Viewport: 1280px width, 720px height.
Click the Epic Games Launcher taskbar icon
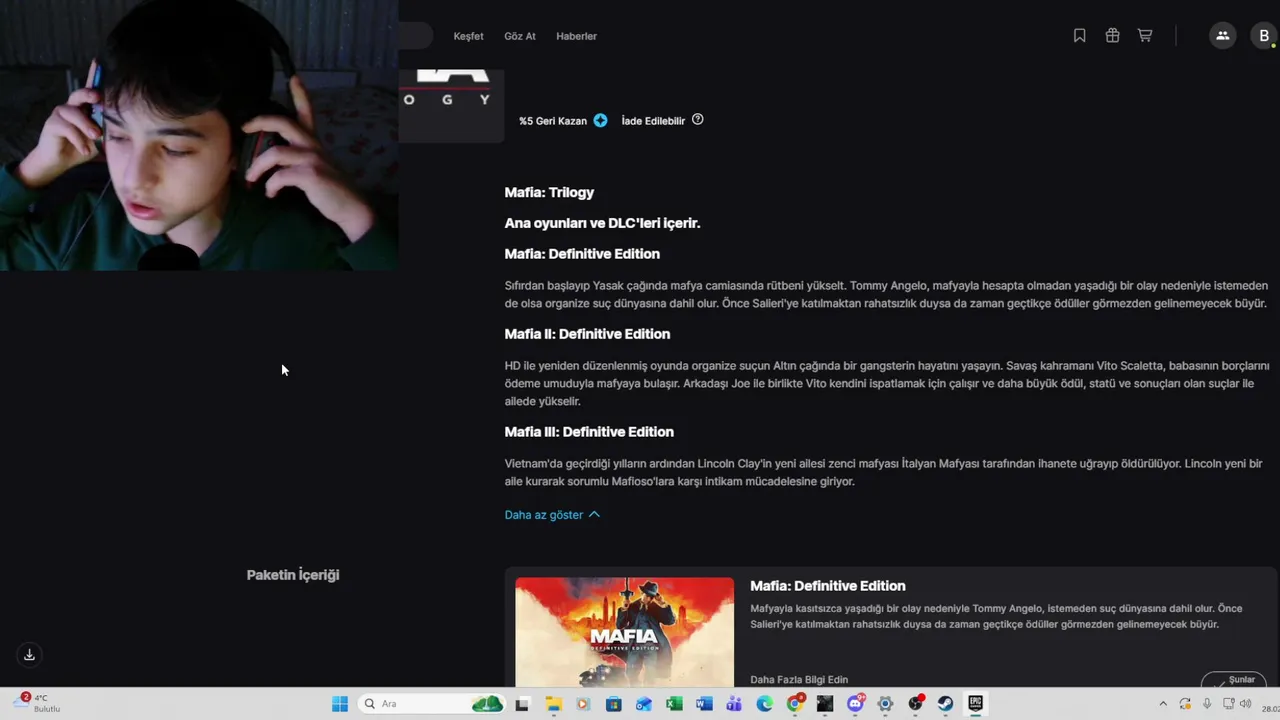coord(975,704)
